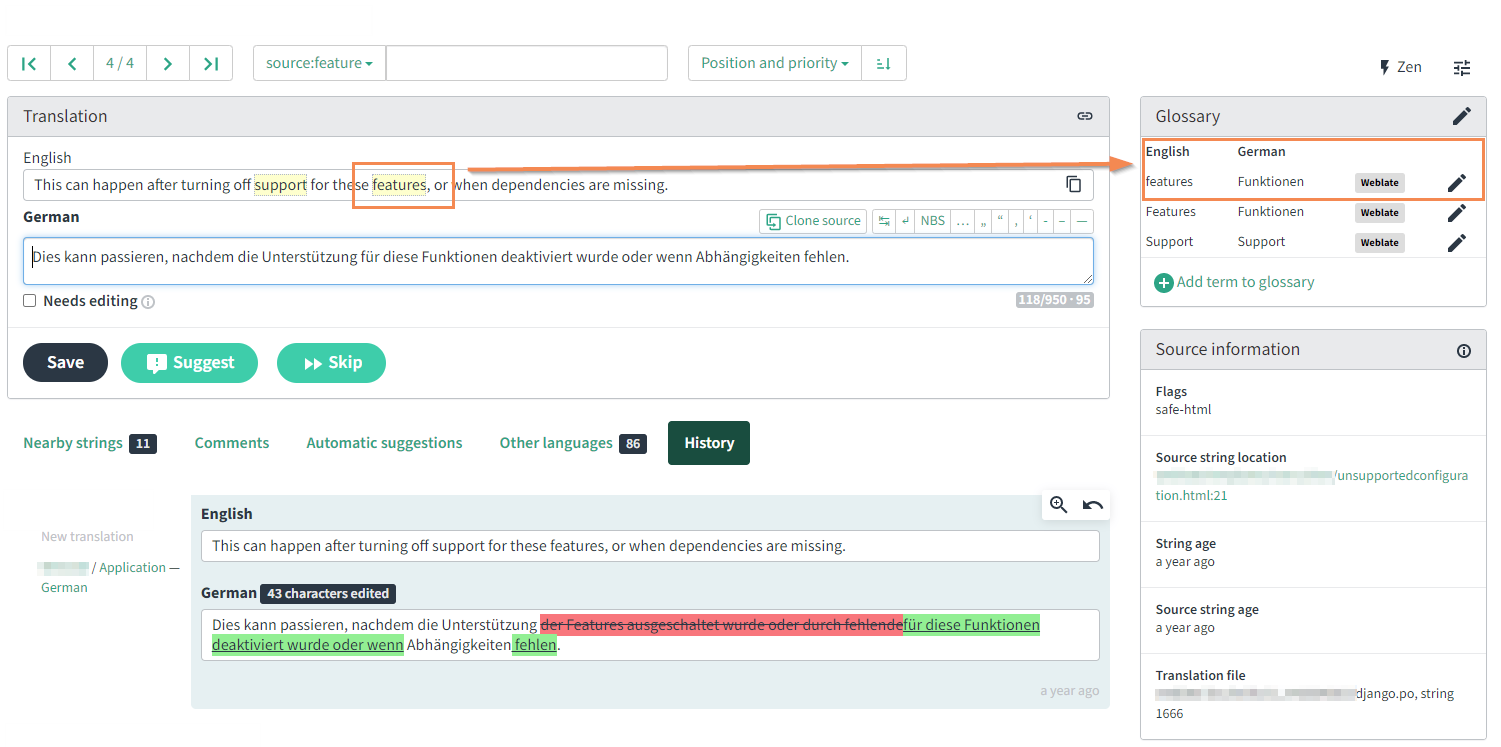Open the search tools settings icon top right
Viewport: 1501px width, 747px height.
(1461, 68)
